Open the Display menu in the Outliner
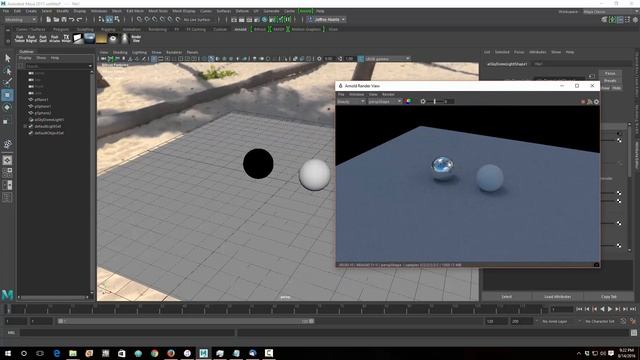Viewport: 640px width, 360px height. click(x=25, y=58)
